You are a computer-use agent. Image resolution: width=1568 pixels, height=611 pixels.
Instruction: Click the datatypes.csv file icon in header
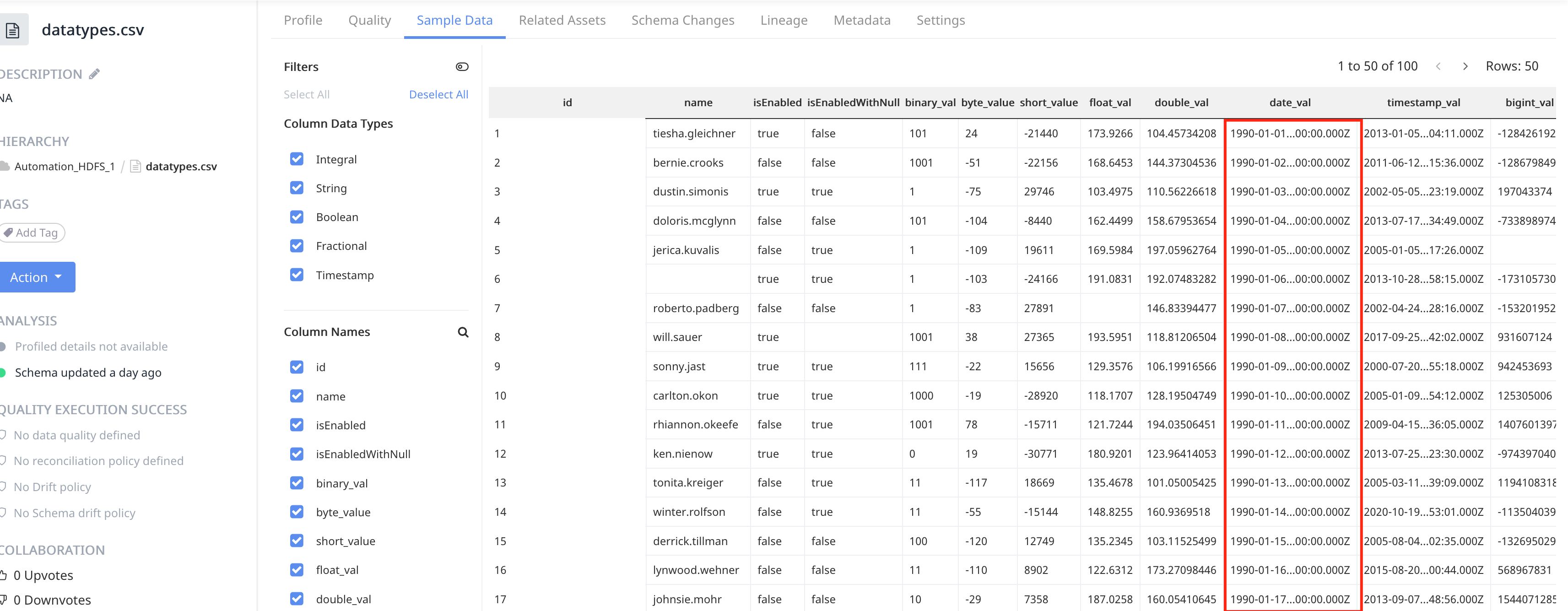[13, 30]
